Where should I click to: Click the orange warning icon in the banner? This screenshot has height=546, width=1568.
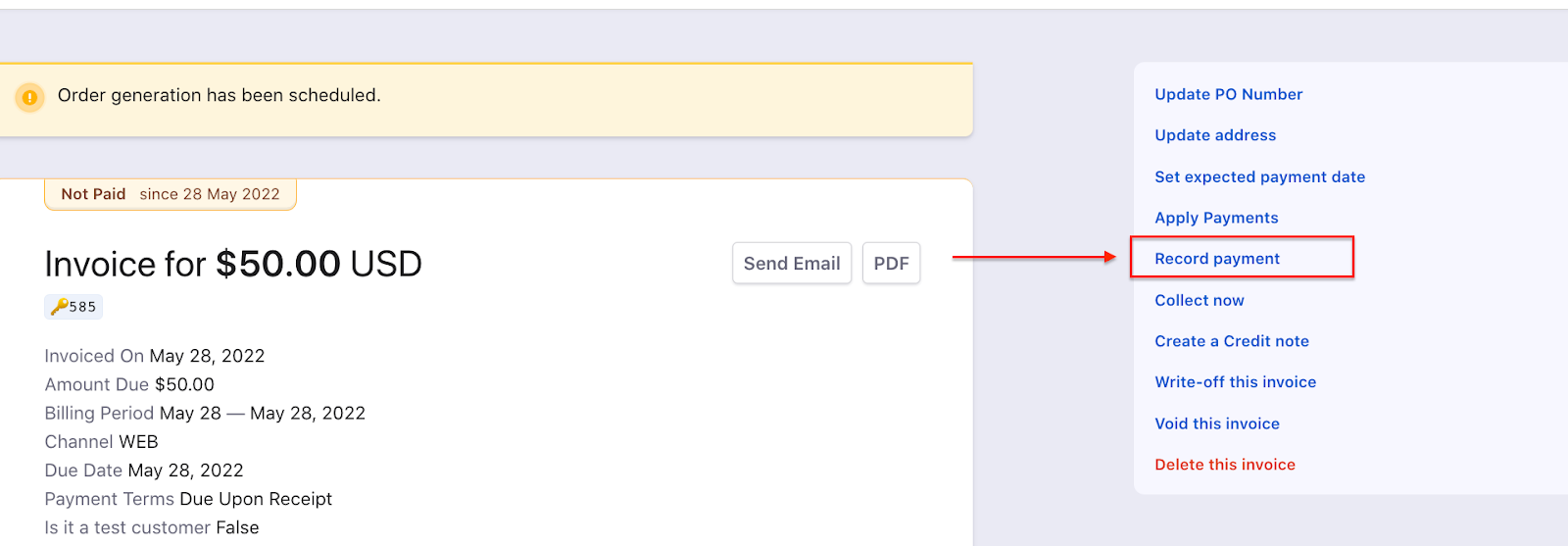[30, 97]
